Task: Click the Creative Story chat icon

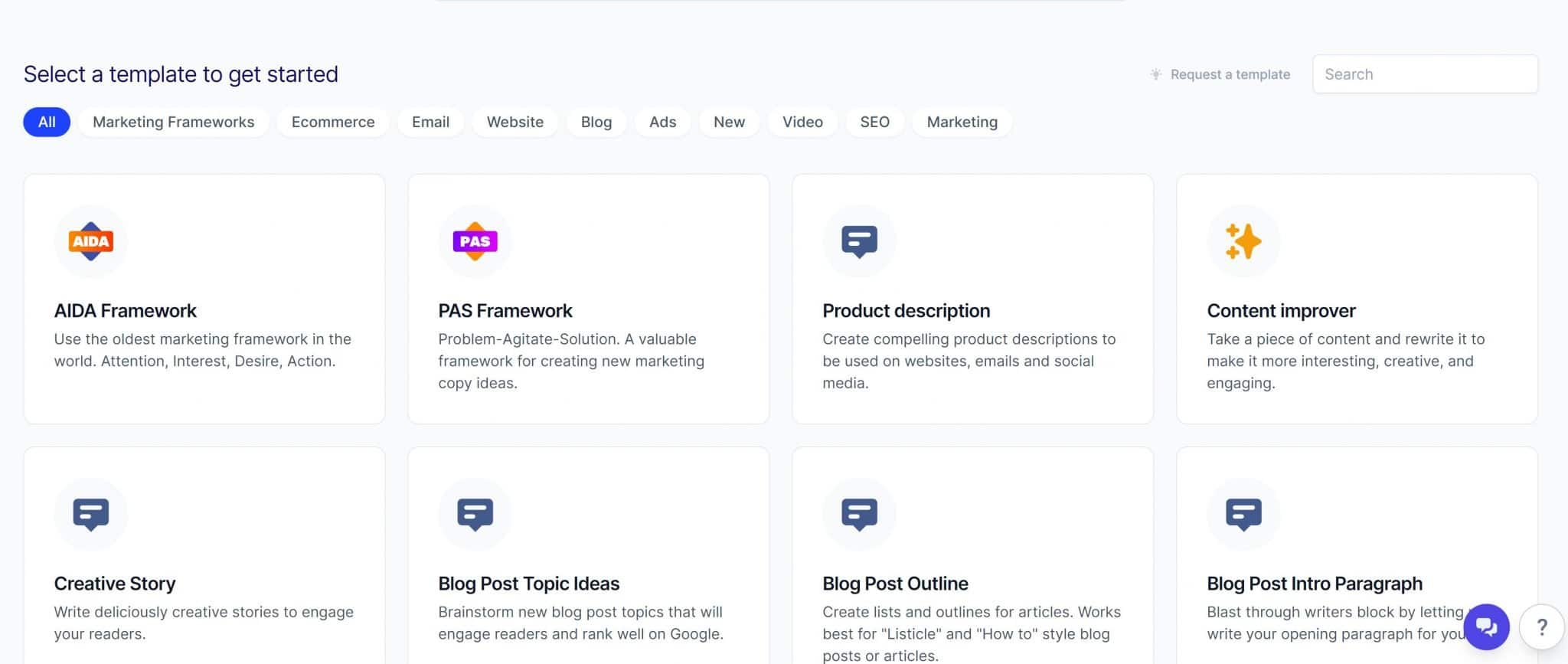Action: pyautogui.click(x=91, y=514)
